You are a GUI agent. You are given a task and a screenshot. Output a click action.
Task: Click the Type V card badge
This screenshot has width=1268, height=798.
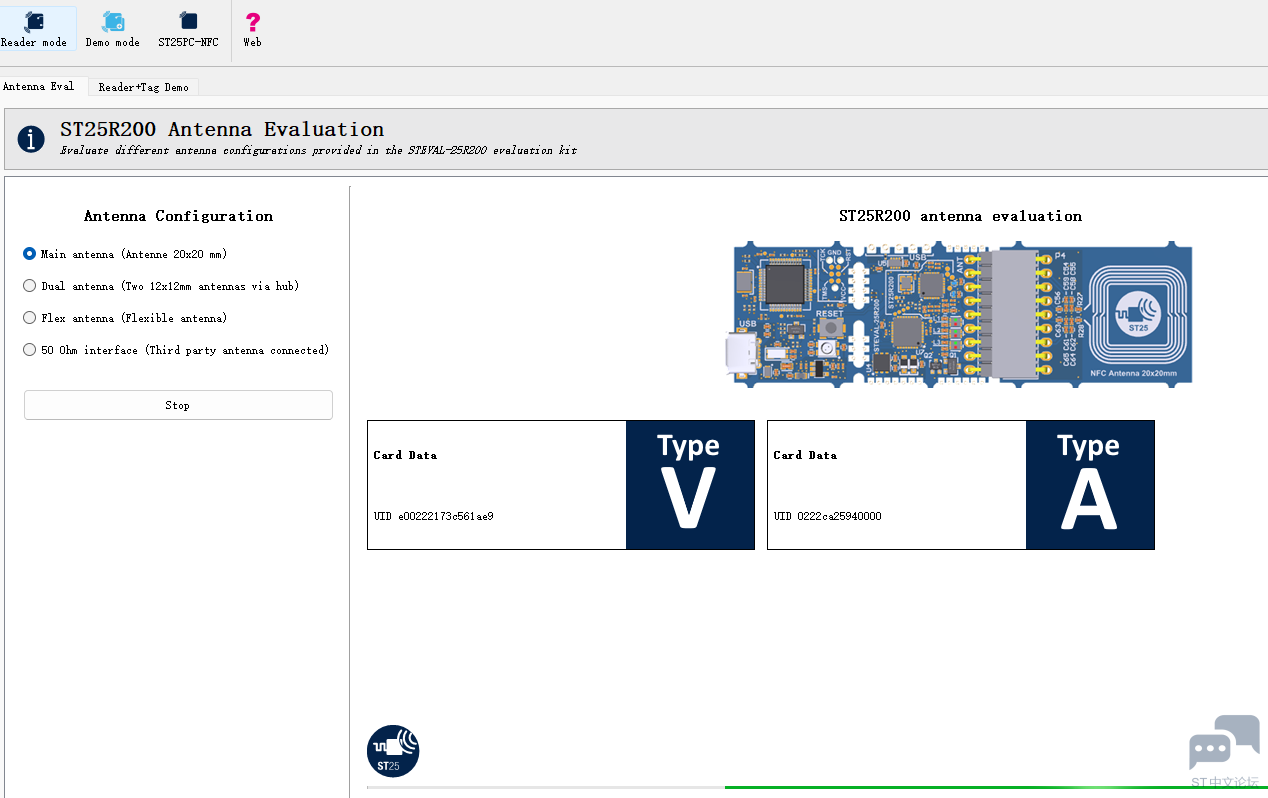[x=690, y=485]
